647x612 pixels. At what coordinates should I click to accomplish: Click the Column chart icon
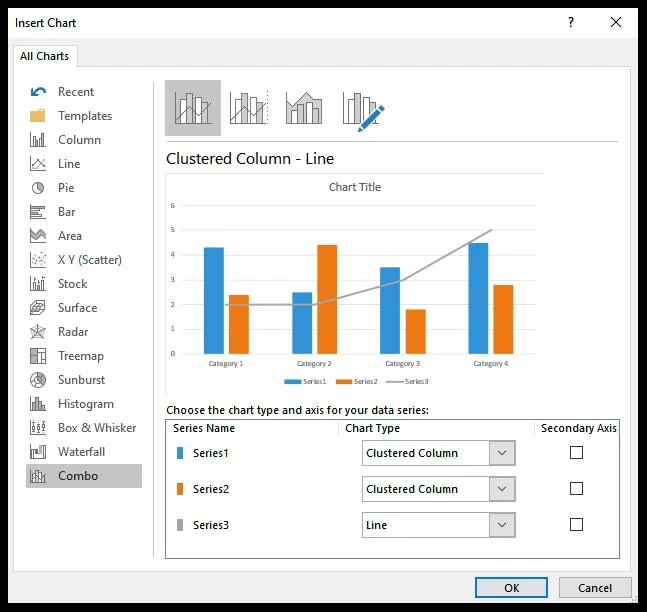coord(38,139)
